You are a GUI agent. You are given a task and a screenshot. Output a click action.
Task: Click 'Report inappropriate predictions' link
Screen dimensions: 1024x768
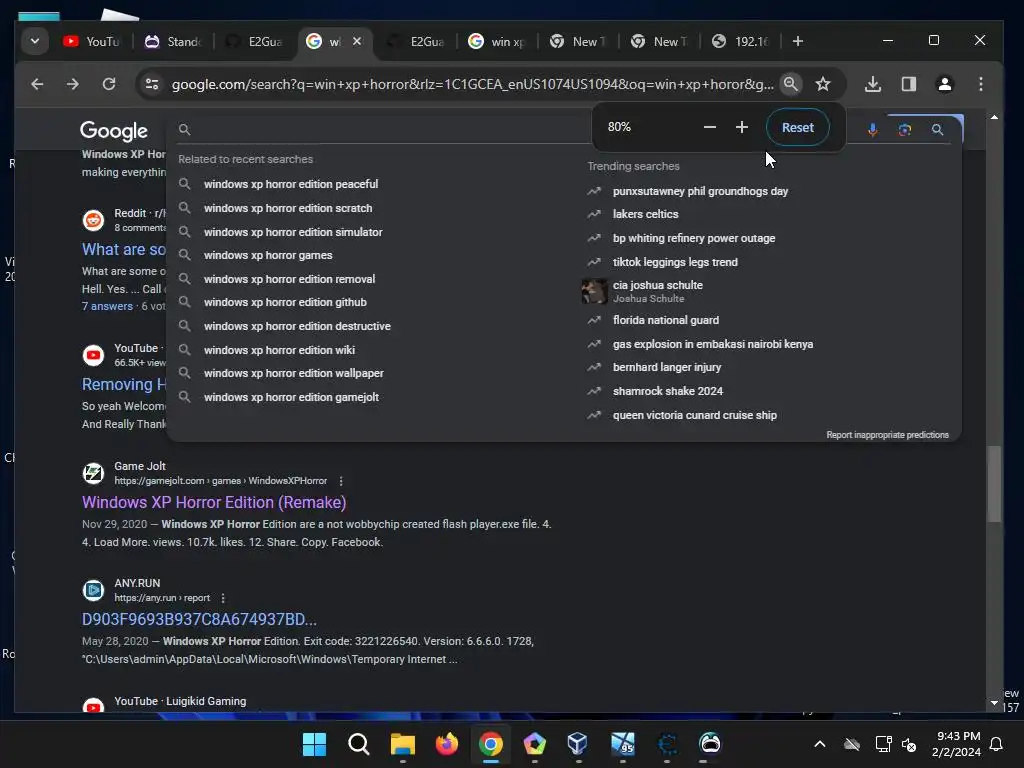pos(887,435)
